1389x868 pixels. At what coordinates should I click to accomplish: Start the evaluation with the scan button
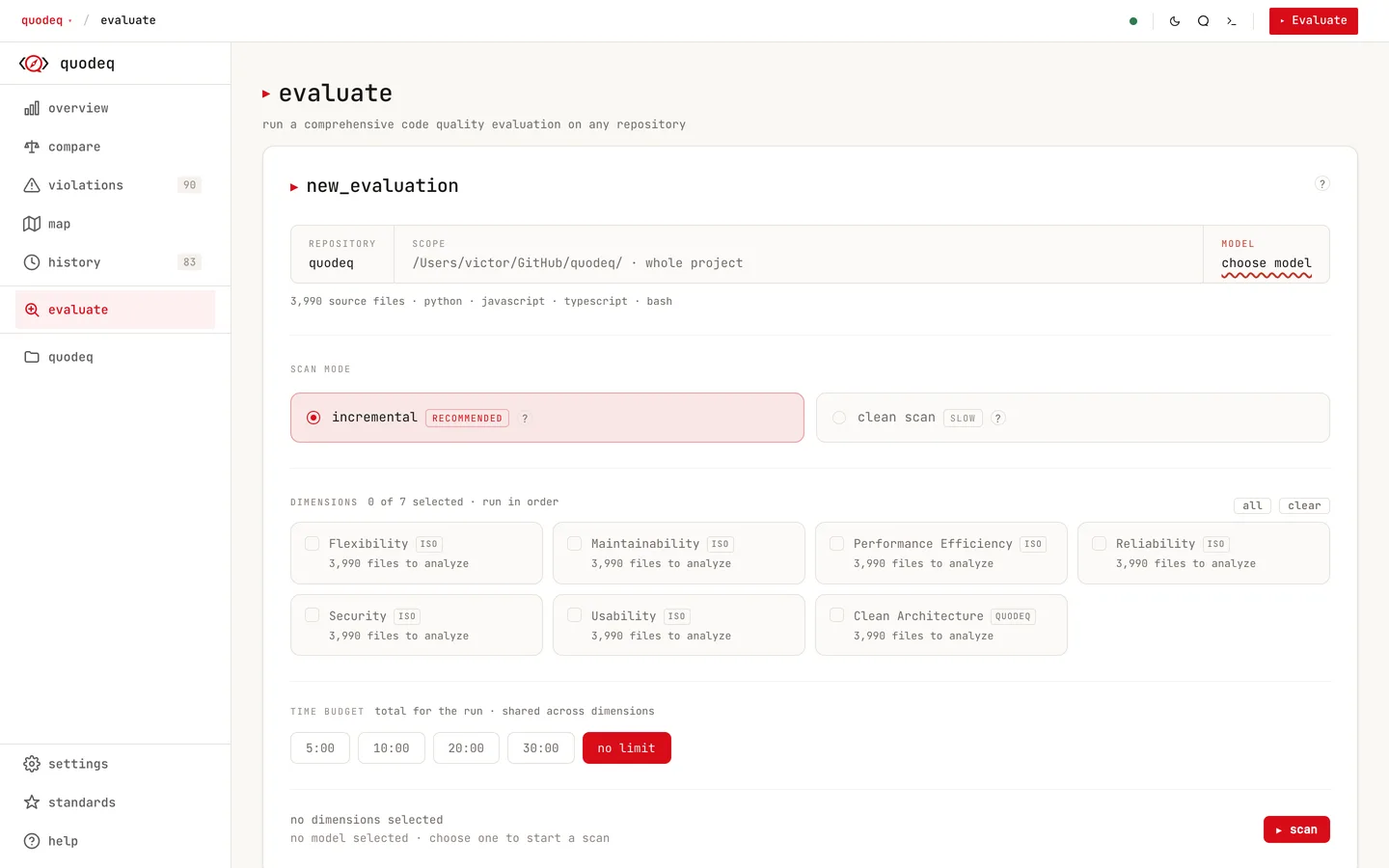click(x=1296, y=829)
